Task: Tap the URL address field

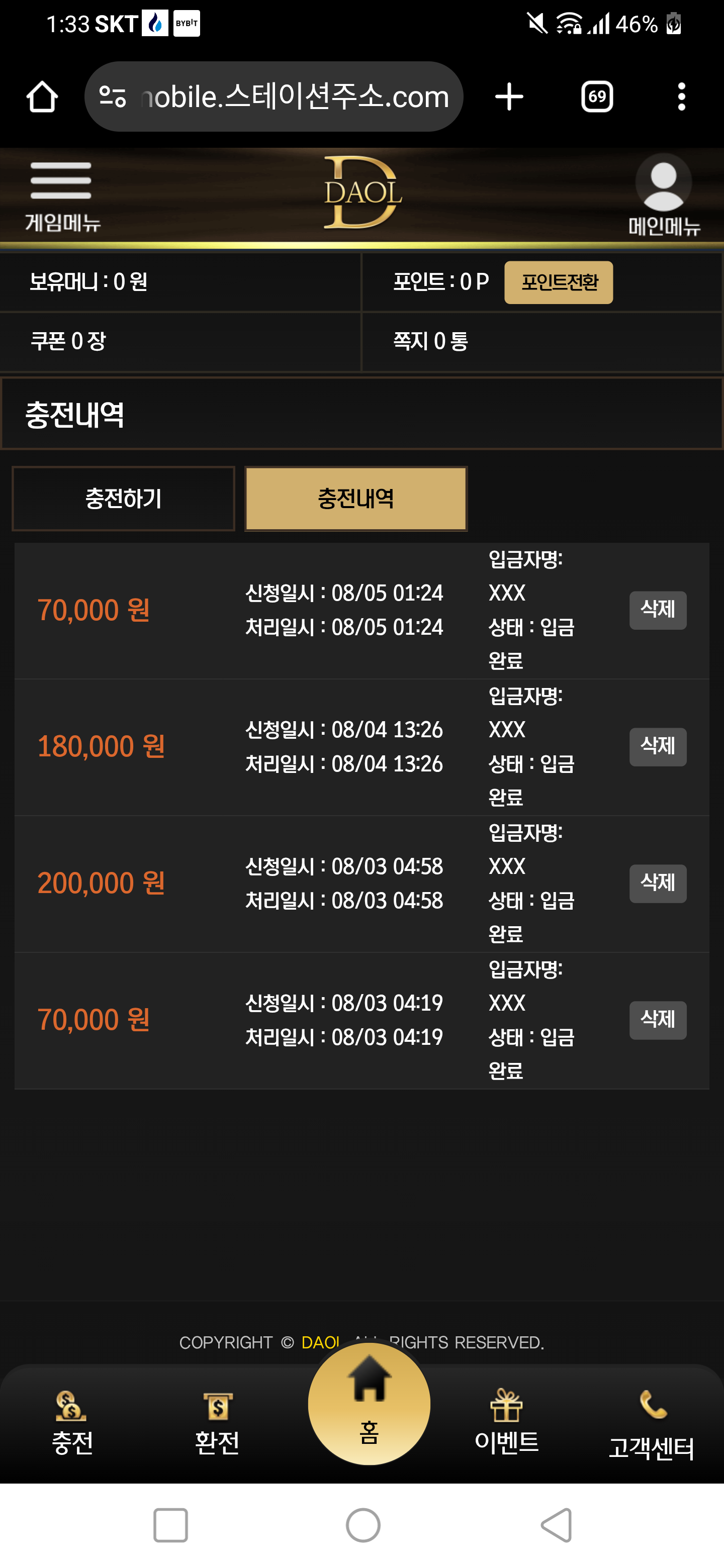Action: pos(295,97)
